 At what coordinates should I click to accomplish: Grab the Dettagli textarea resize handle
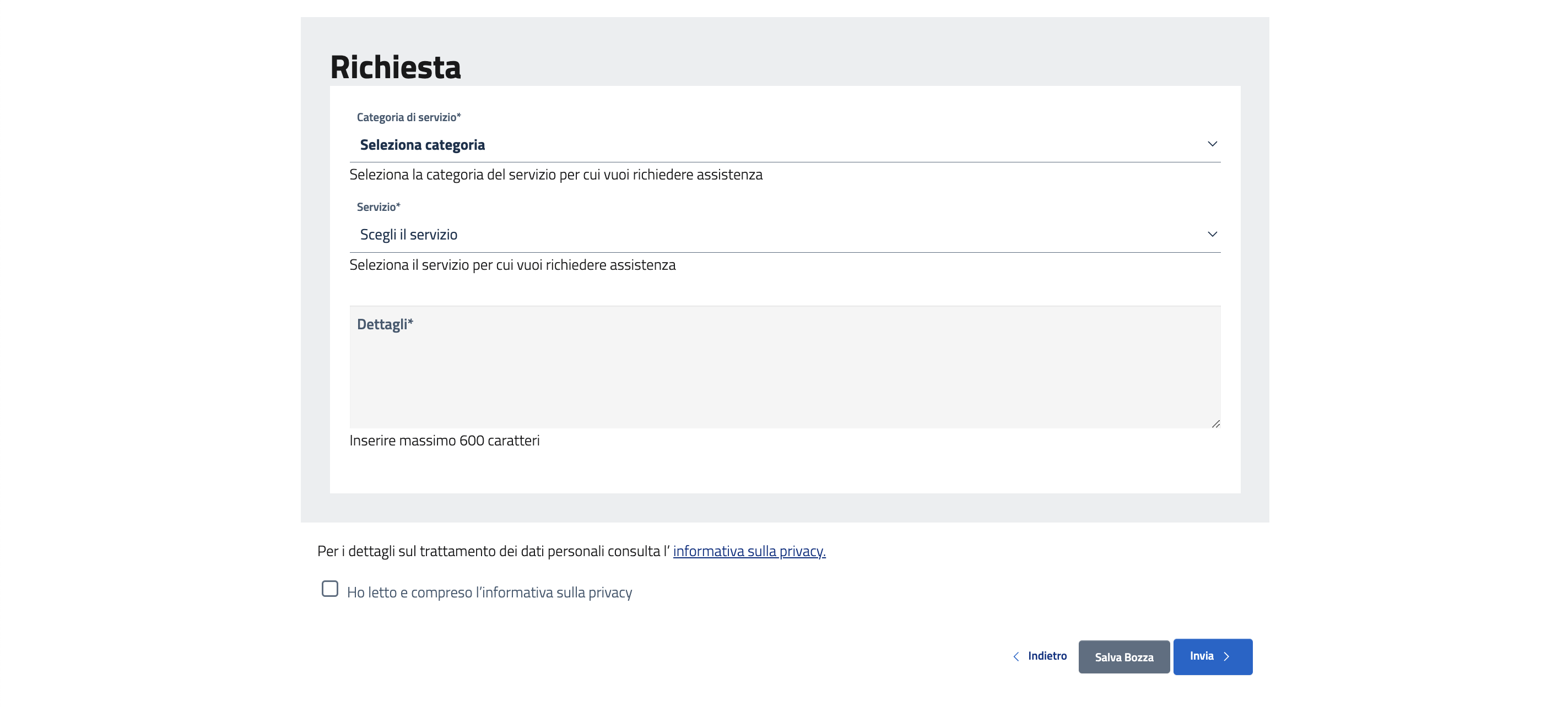(1215, 423)
